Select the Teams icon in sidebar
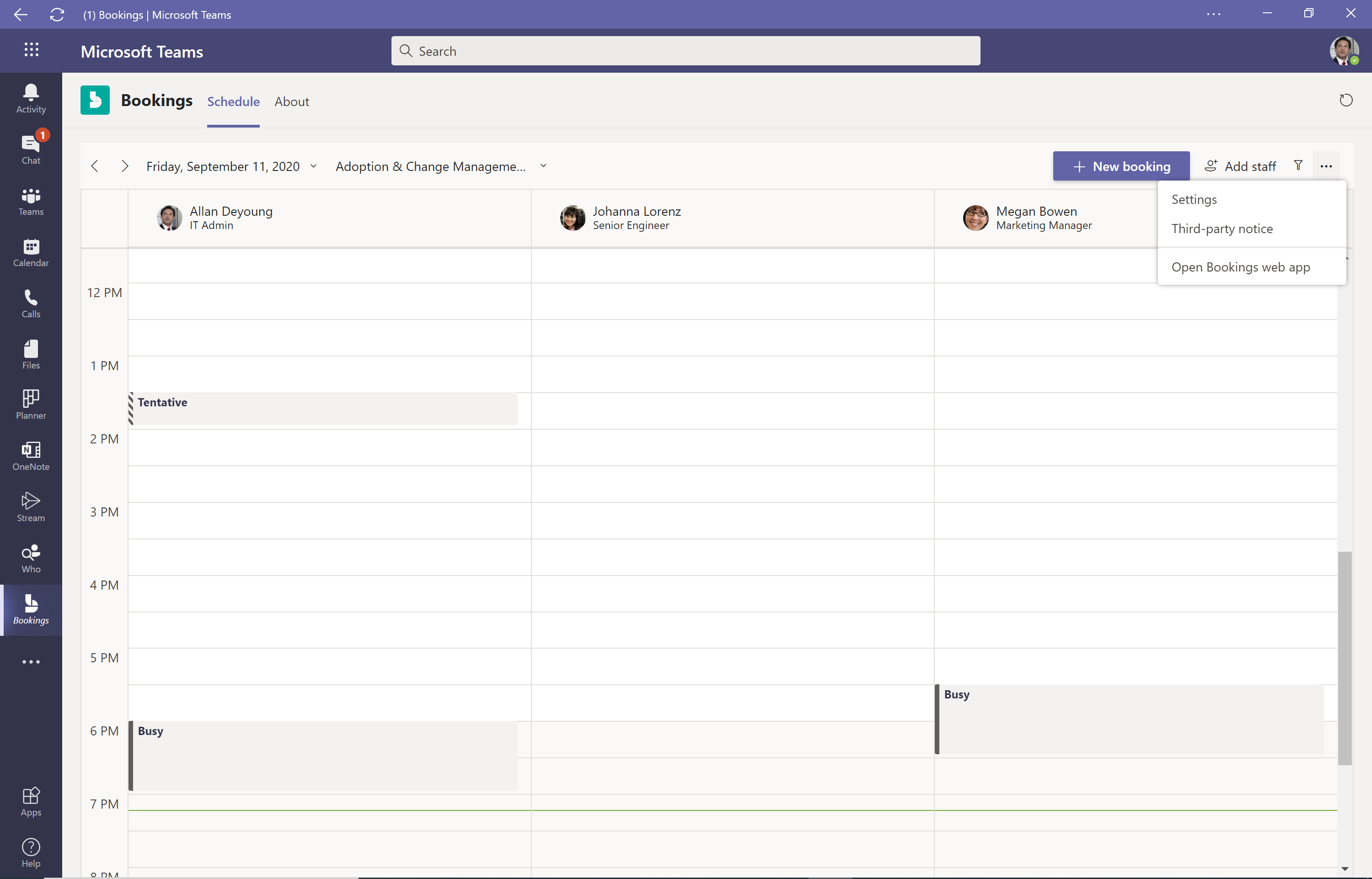Image resolution: width=1372 pixels, height=879 pixels. pyautogui.click(x=30, y=201)
